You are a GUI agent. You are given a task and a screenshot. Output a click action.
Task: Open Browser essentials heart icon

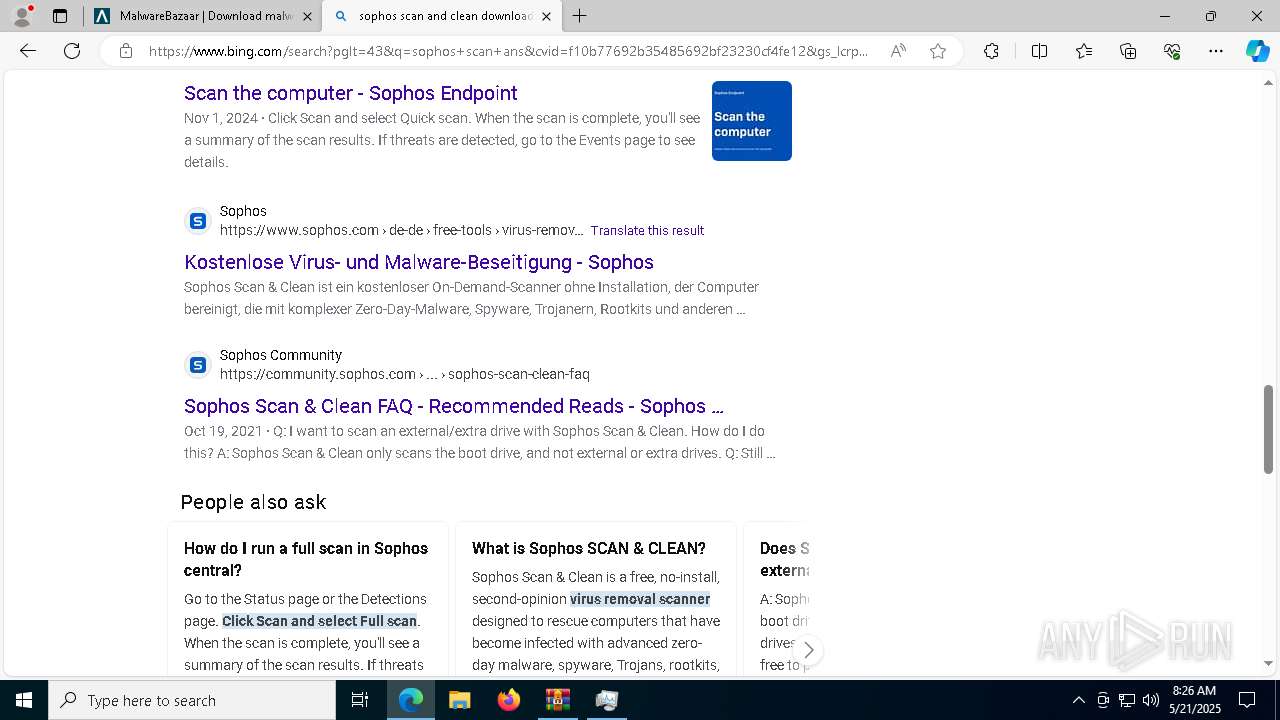(x=1172, y=51)
